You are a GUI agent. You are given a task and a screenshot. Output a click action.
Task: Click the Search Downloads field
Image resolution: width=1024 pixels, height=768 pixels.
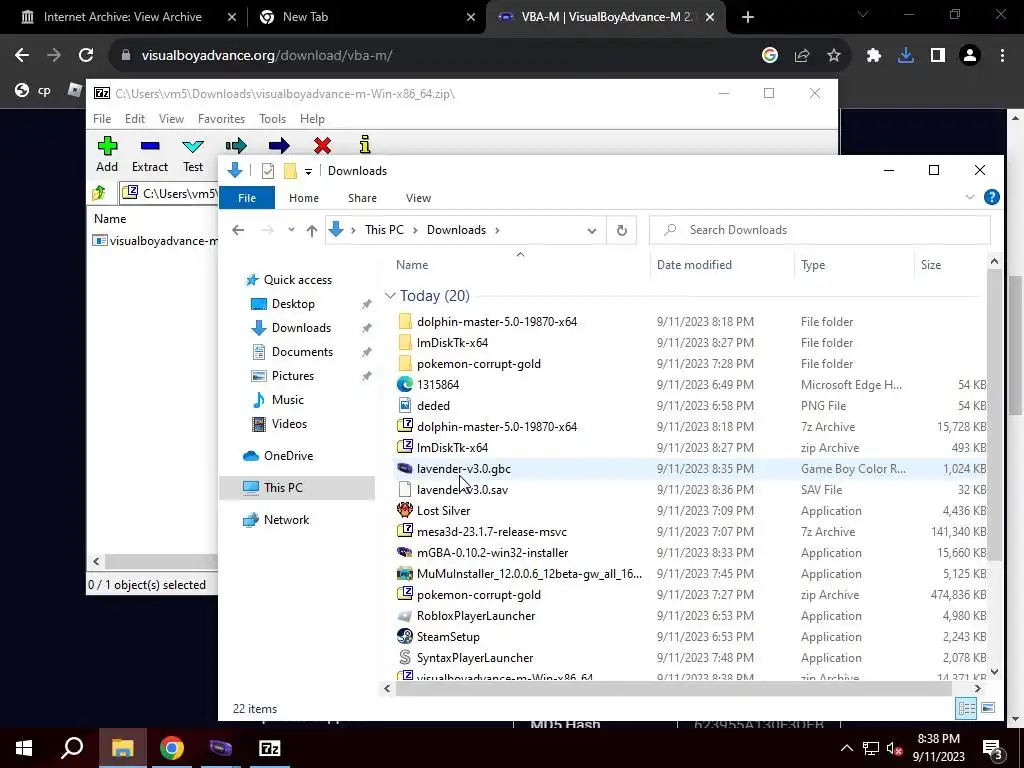pos(820,230)
